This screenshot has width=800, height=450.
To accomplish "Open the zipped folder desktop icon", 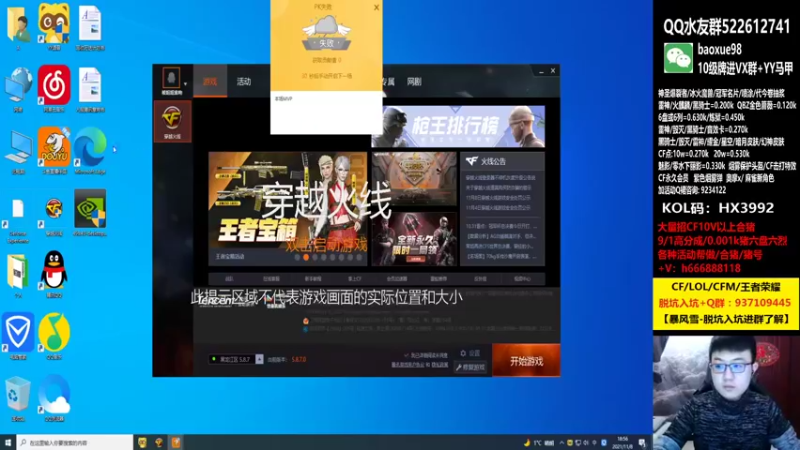I will tap(18, 274).
